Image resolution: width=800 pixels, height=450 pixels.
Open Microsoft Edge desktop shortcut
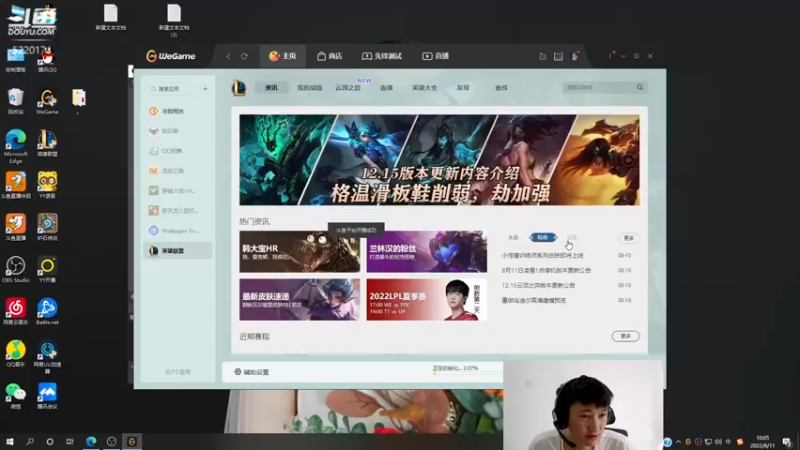(x=16, y=146)
